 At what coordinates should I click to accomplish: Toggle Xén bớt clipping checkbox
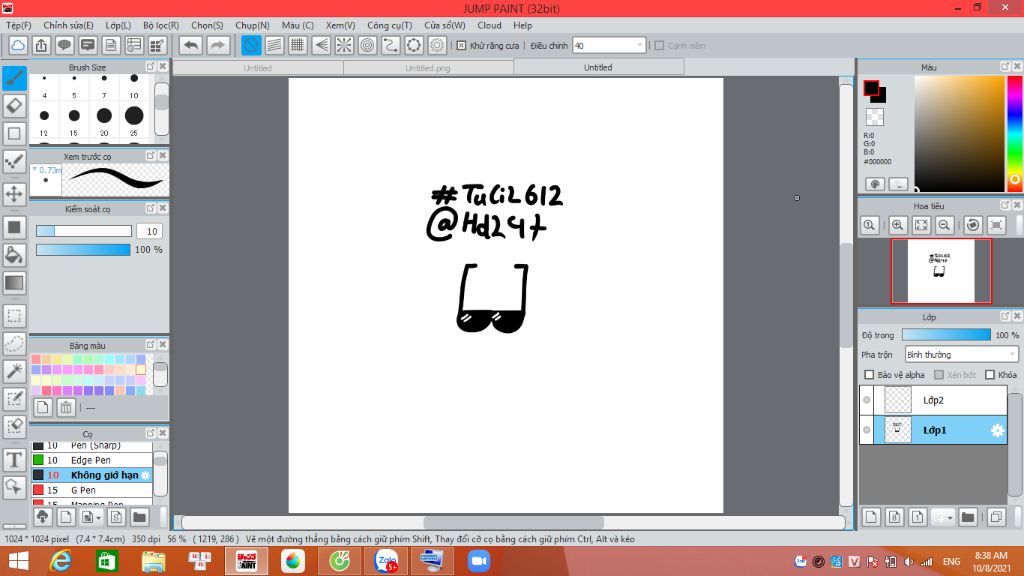(939, 375)
